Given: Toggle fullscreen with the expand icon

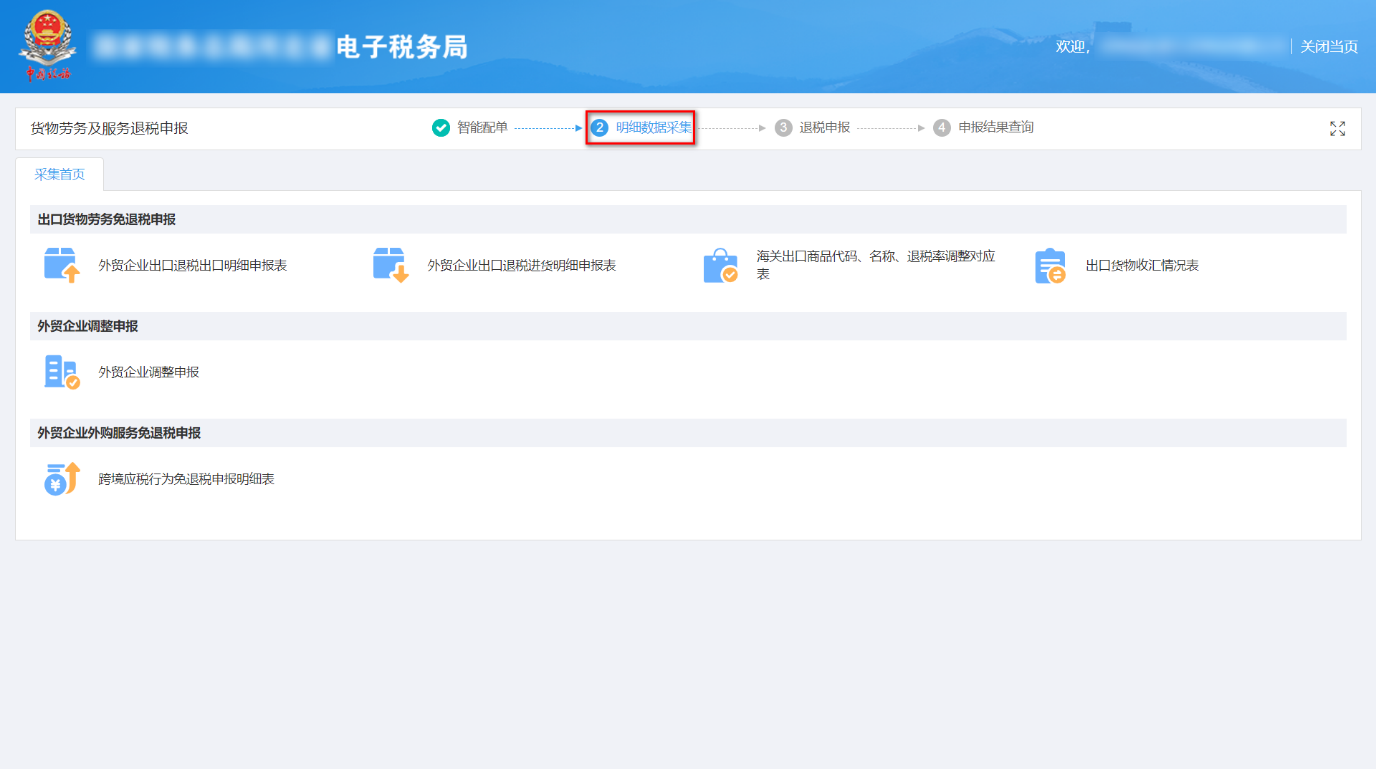Looking at the screenshot, I should click(x=1338, y=128).
